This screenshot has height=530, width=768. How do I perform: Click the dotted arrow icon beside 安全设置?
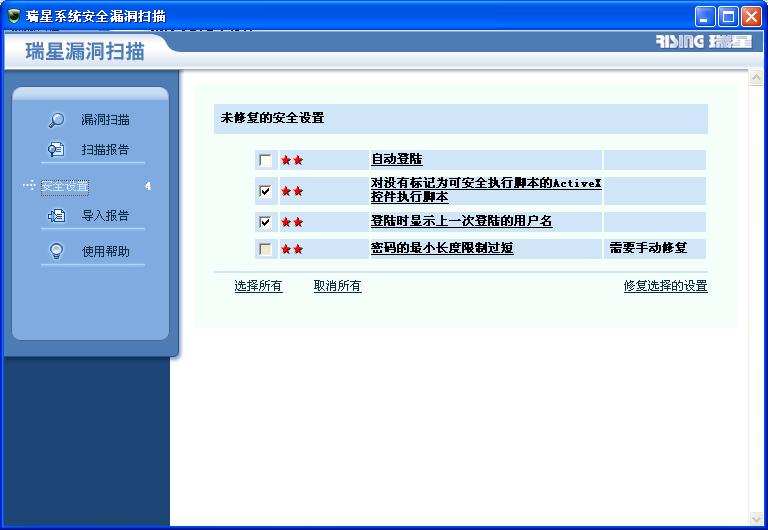(29, 186)
